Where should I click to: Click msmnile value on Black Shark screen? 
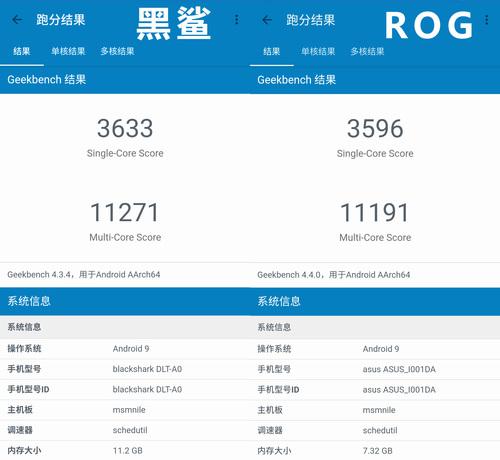pos(129,410)
